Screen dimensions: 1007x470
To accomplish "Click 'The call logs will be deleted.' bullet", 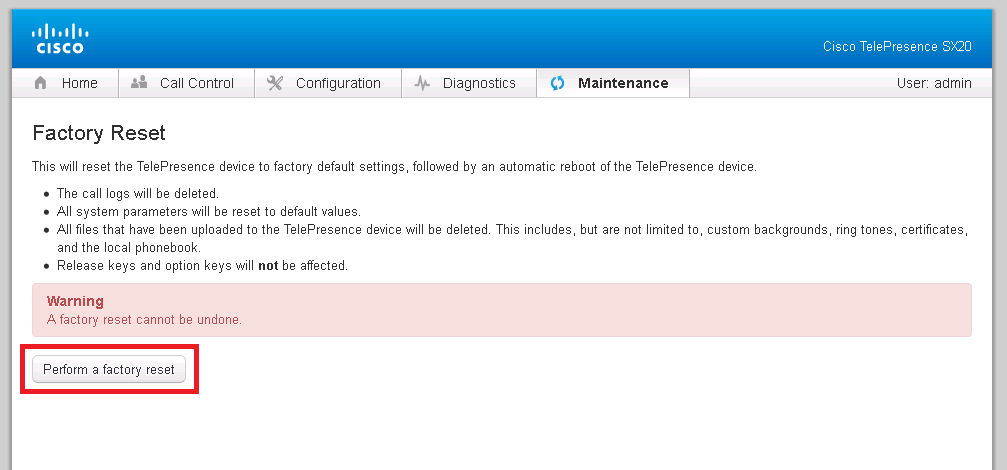I will click(138, 193).
